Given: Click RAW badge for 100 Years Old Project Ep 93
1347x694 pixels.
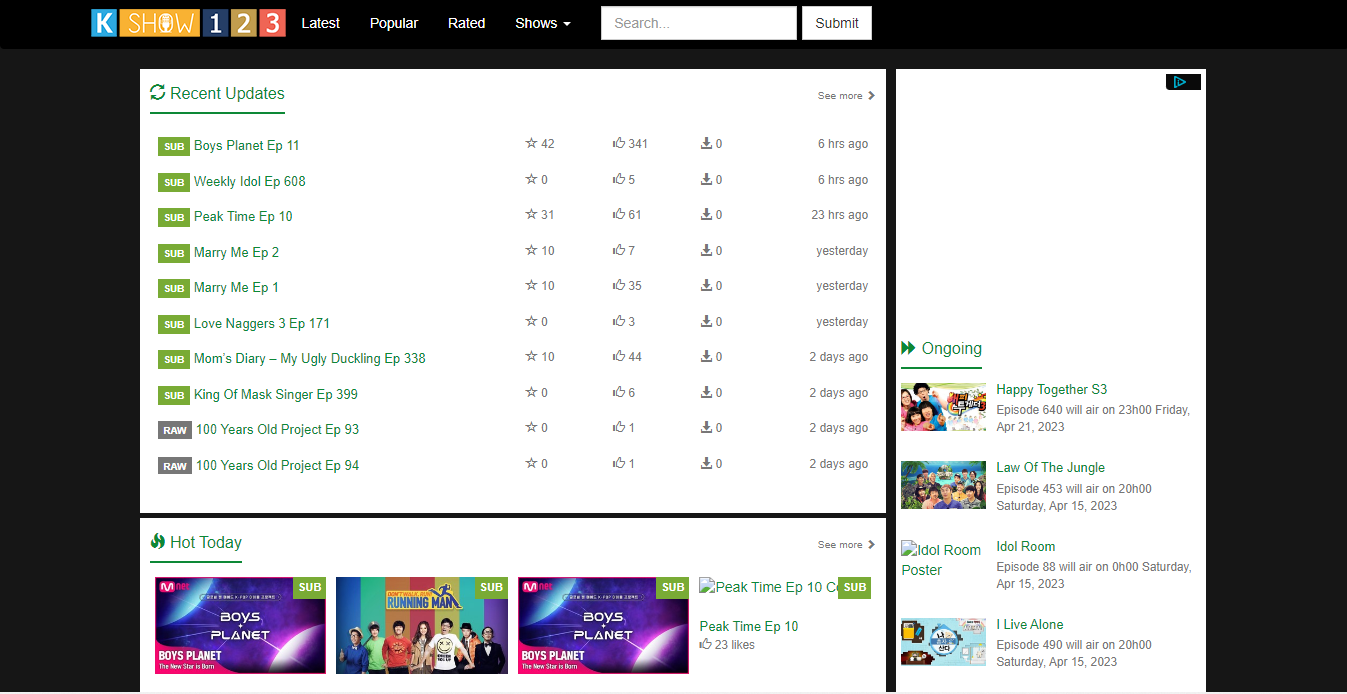Looking at the screenshot, I should pos(175,430).
